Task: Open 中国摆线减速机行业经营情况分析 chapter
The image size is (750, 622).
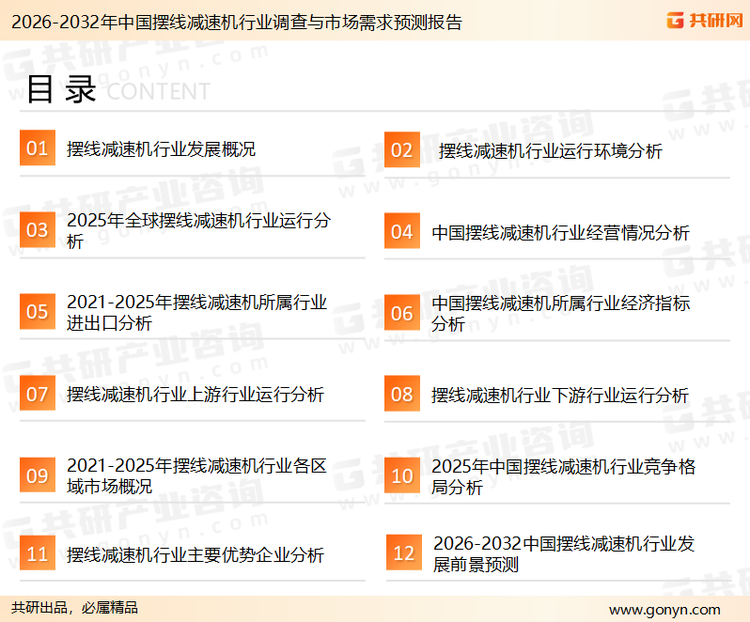Action: click(x=560, y=232)
